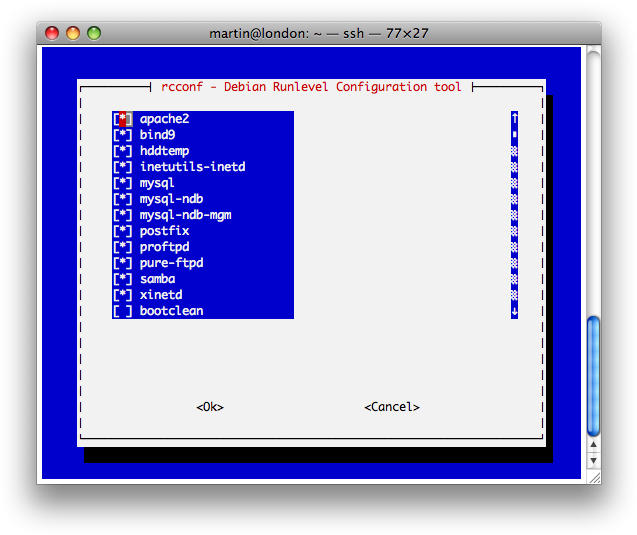637x535 pixels.
Task: Uncheck the hddtemp service checkbox
Action: point(123,151)
